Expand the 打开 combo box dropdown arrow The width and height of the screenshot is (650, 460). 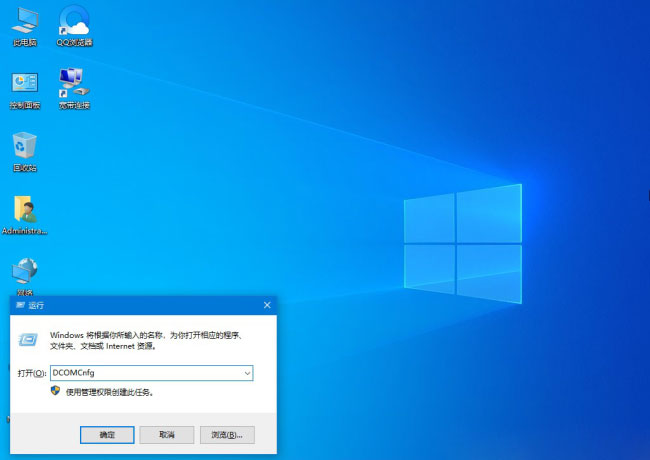[247, 373]
